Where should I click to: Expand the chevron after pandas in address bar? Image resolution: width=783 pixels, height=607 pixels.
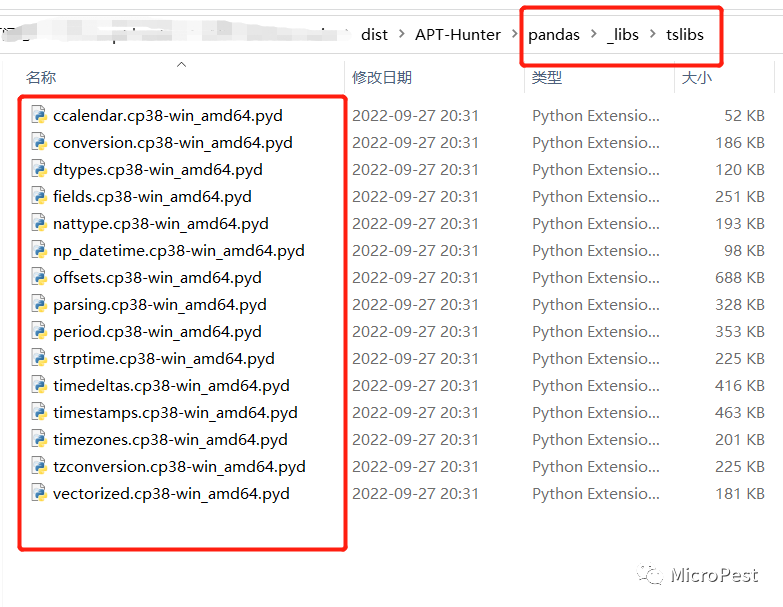(x=593, y=34)
